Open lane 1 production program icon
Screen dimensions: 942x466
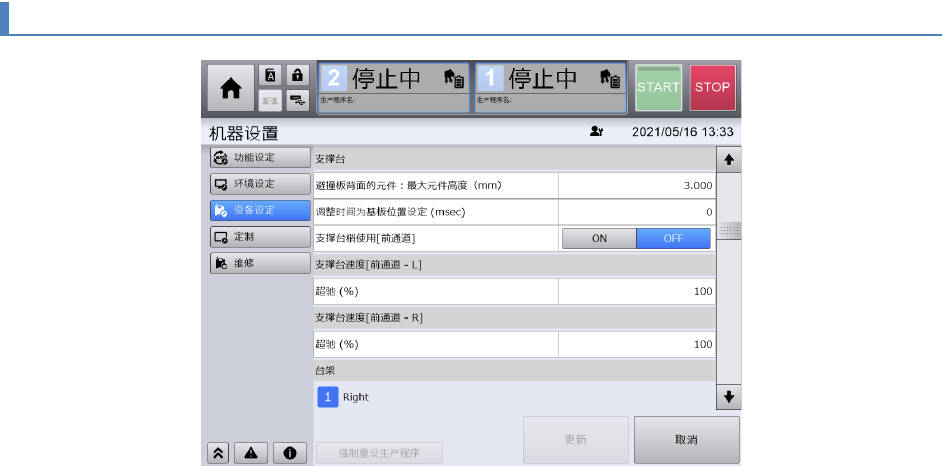(610, 78)
